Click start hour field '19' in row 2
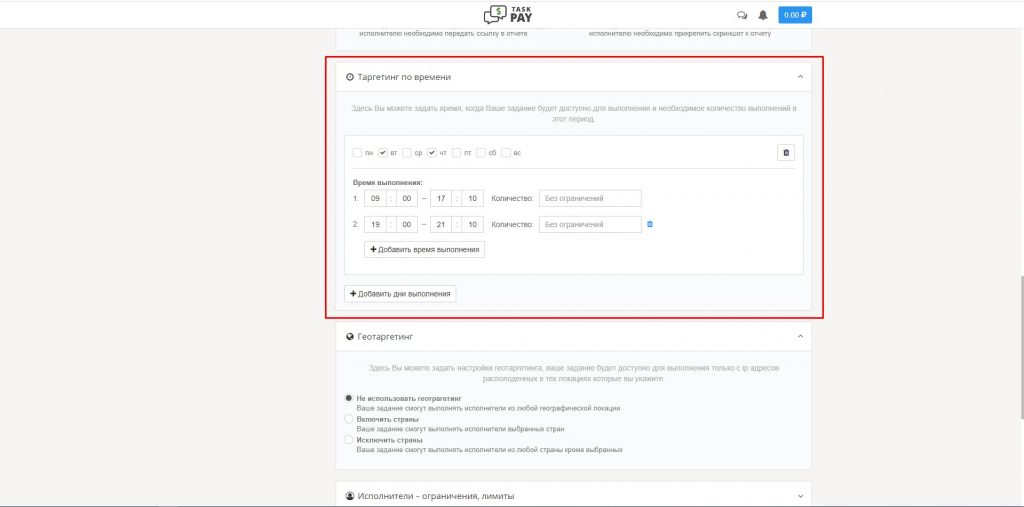 tap(376, 224)
